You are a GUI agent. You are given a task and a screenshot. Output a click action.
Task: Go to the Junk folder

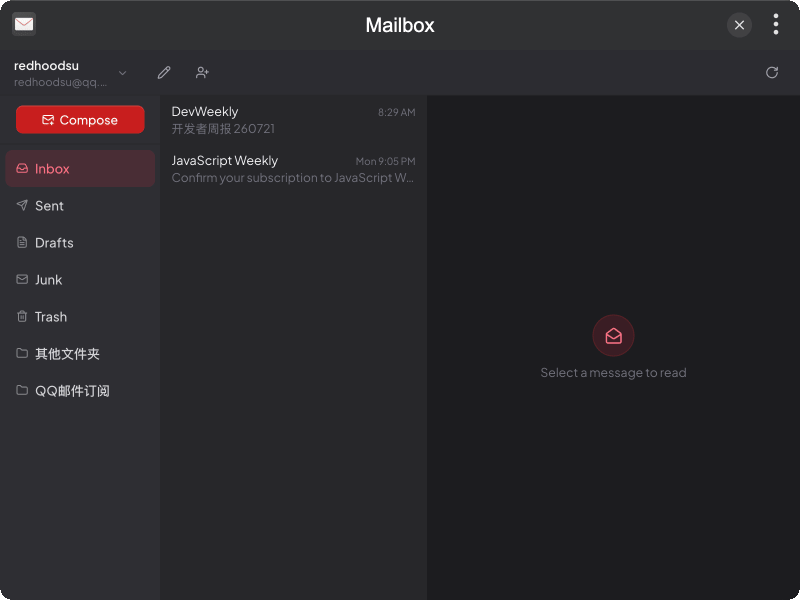(x=80, y=280)
